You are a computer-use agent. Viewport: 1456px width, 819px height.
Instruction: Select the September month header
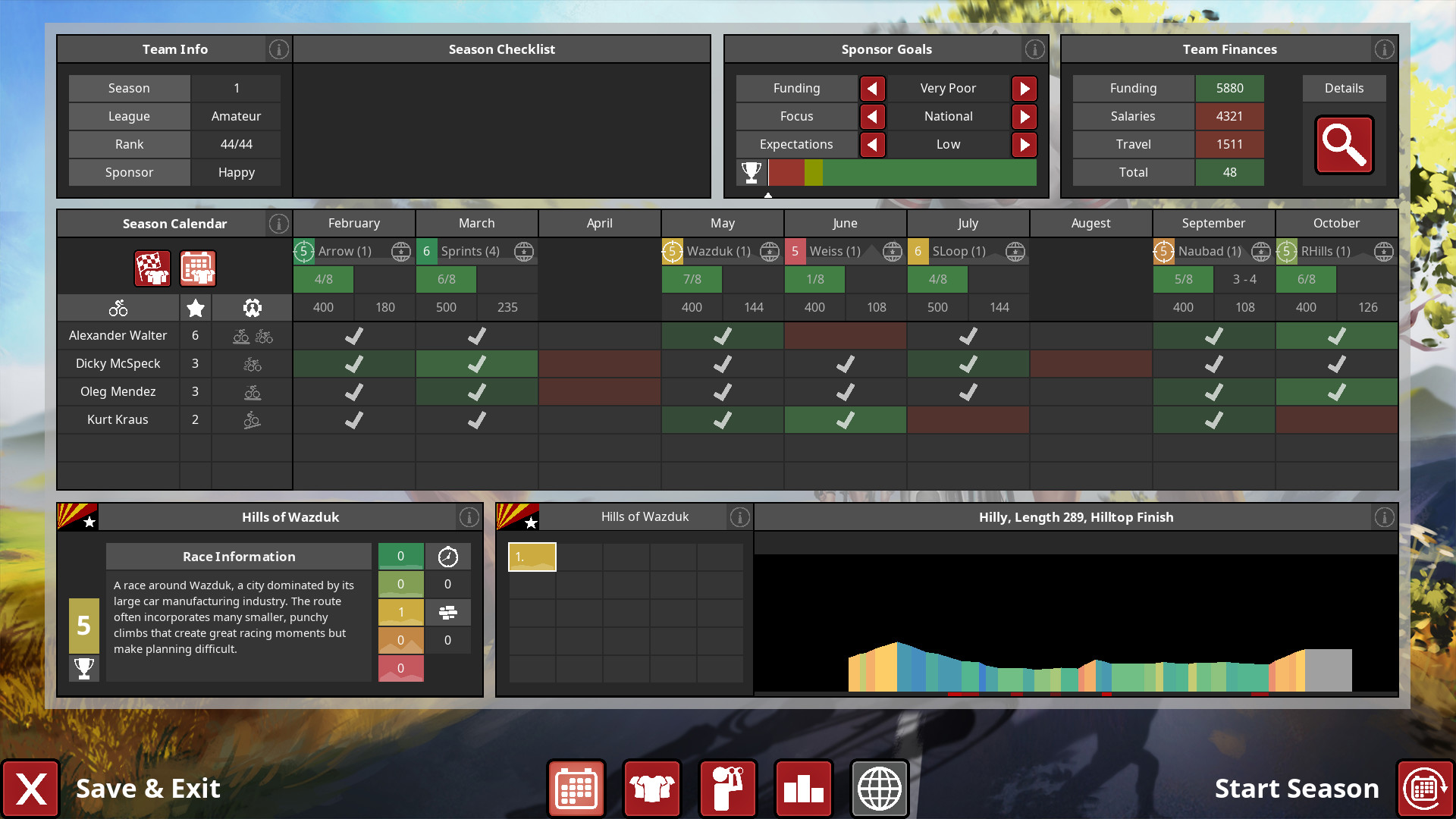1213,223
